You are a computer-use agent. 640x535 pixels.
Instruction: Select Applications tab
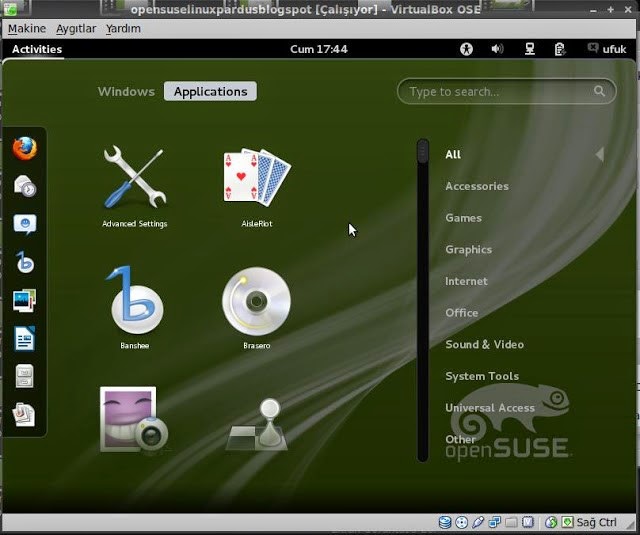(x=210, y=91)
